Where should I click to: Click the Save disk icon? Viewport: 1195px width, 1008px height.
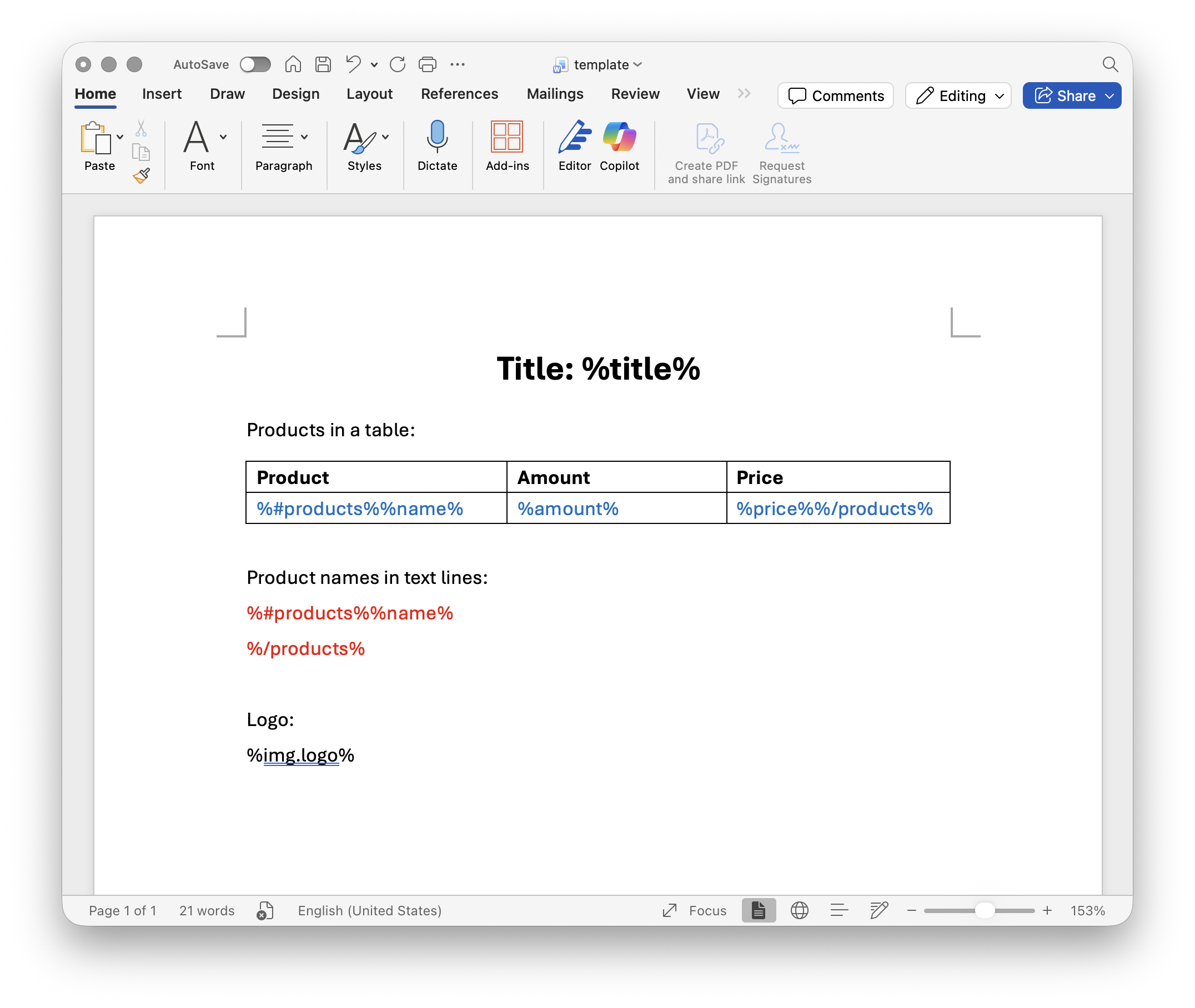323,64
